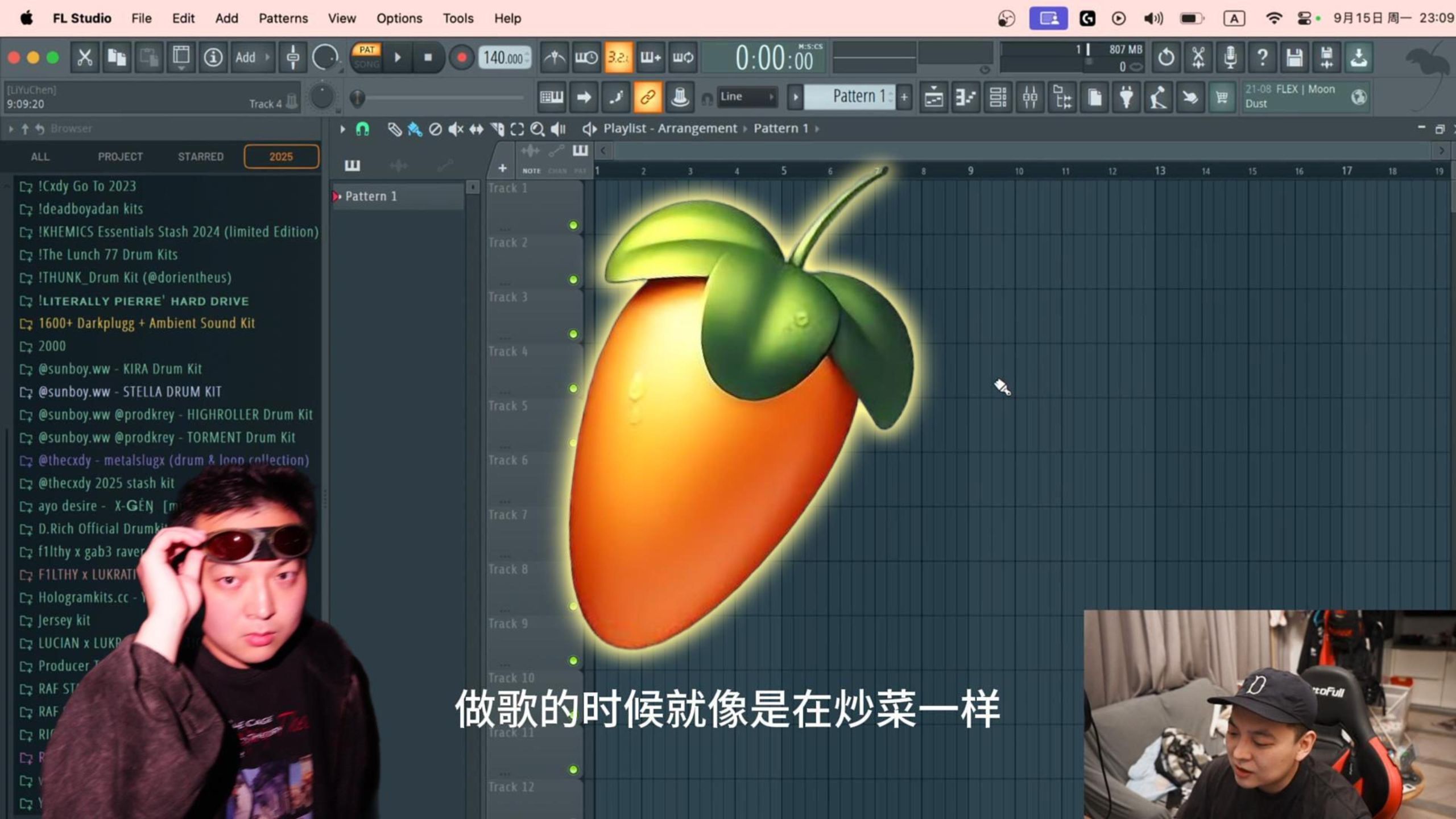Select the Draw pencil tool in the Playlist
1456x819 pixels.
(394, 129)
